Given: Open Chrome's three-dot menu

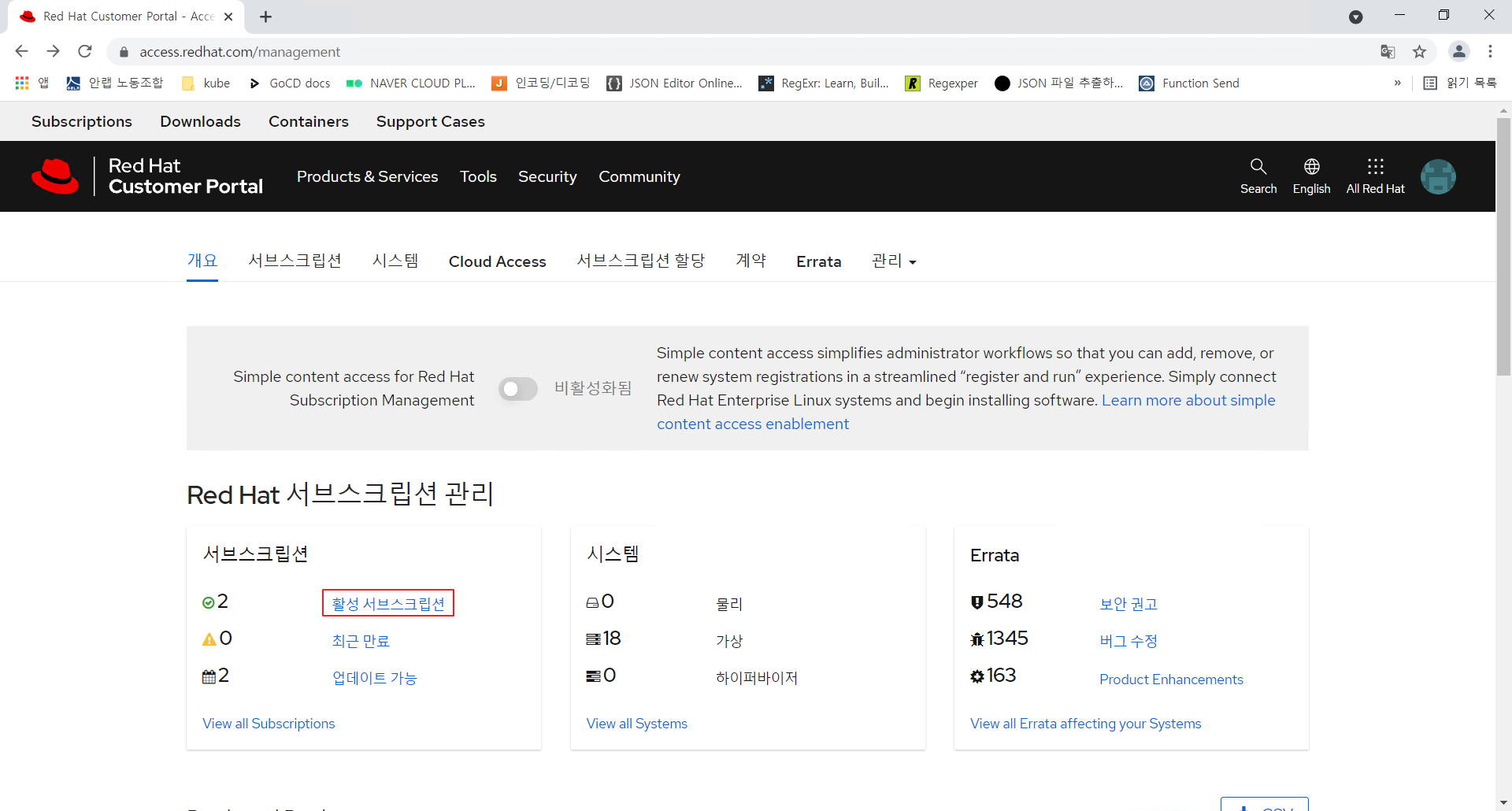Looking at the screenshot, I should (x=1490, y=51).
